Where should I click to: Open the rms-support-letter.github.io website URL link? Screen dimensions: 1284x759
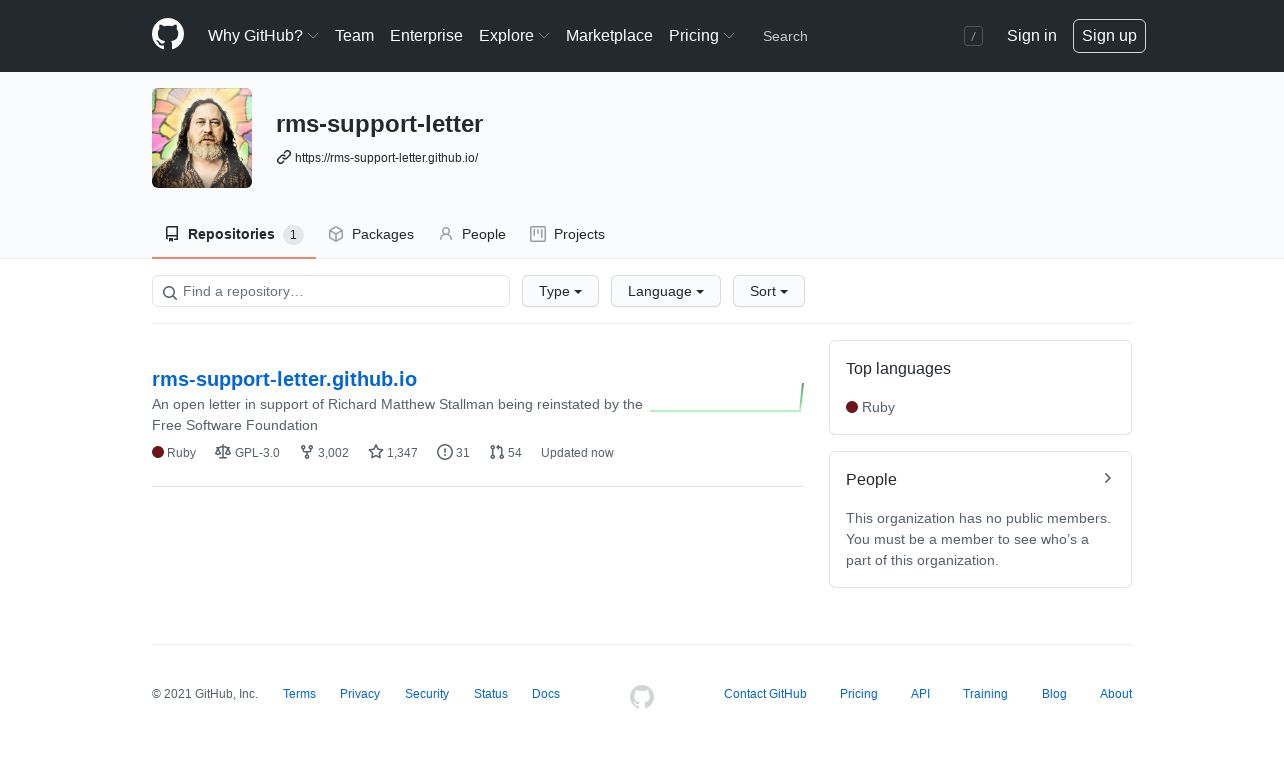tap(386, 158)
